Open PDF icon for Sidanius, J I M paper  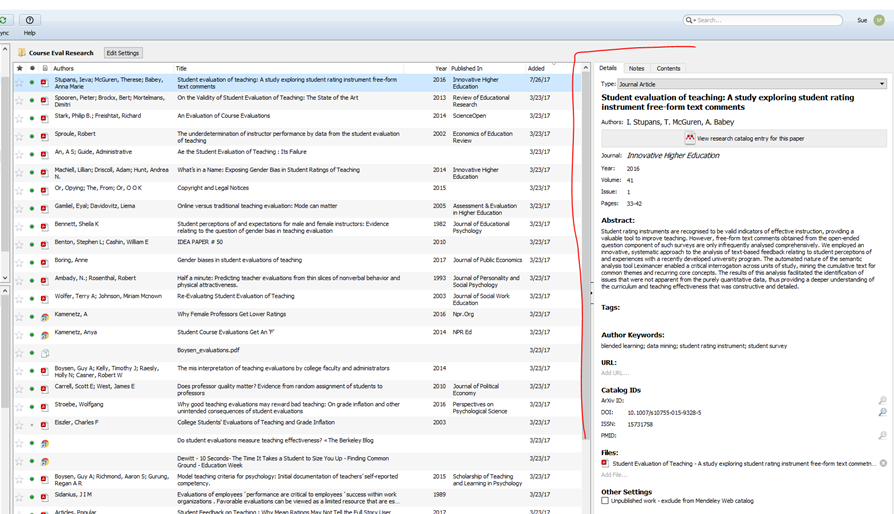pyautogui.click(x=44, y=497)
